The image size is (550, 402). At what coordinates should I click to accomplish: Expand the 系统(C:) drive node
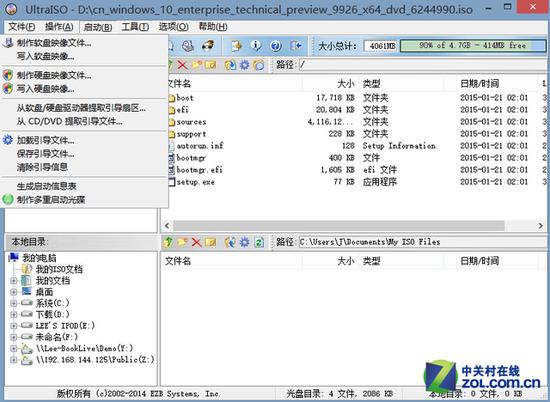click(14, 303)
